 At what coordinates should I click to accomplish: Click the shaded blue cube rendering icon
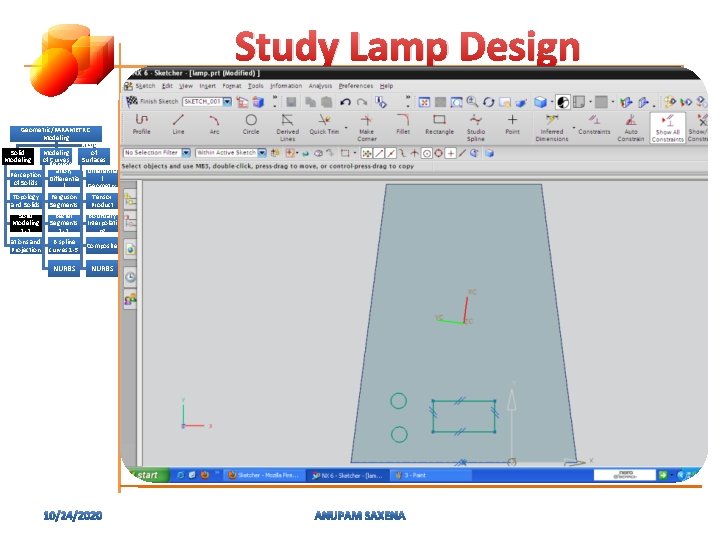[x=540, y=102]
